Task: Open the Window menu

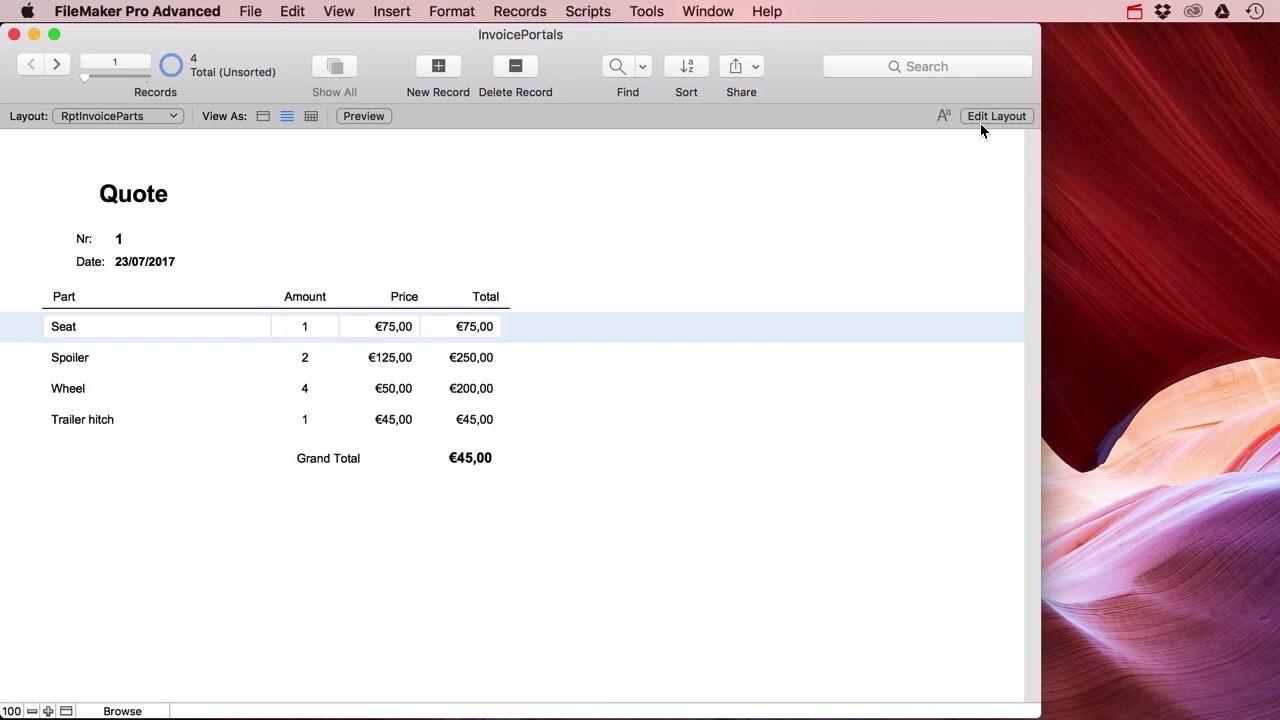Action: pyautogui.click(x=708, y=11)
